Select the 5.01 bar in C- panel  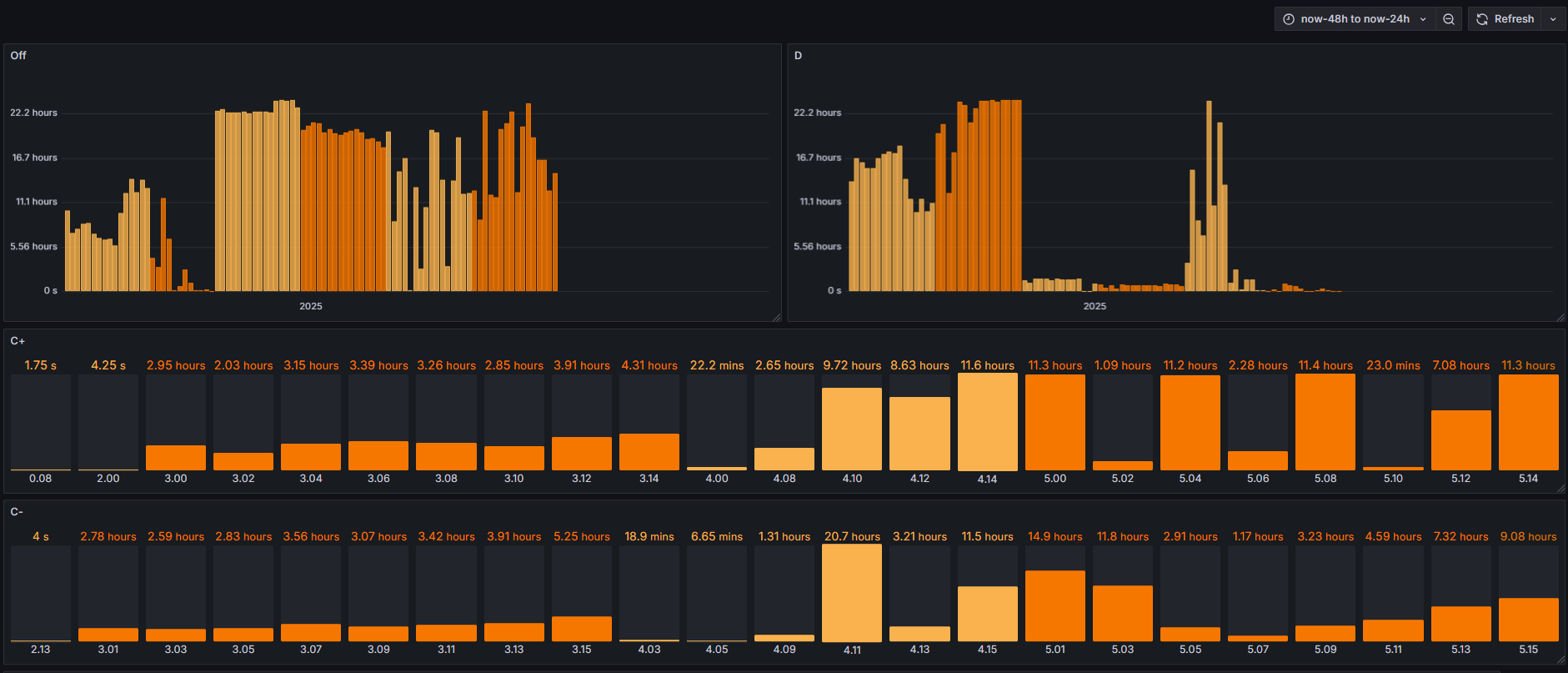pyautogui.click(x=1055, y=605)
